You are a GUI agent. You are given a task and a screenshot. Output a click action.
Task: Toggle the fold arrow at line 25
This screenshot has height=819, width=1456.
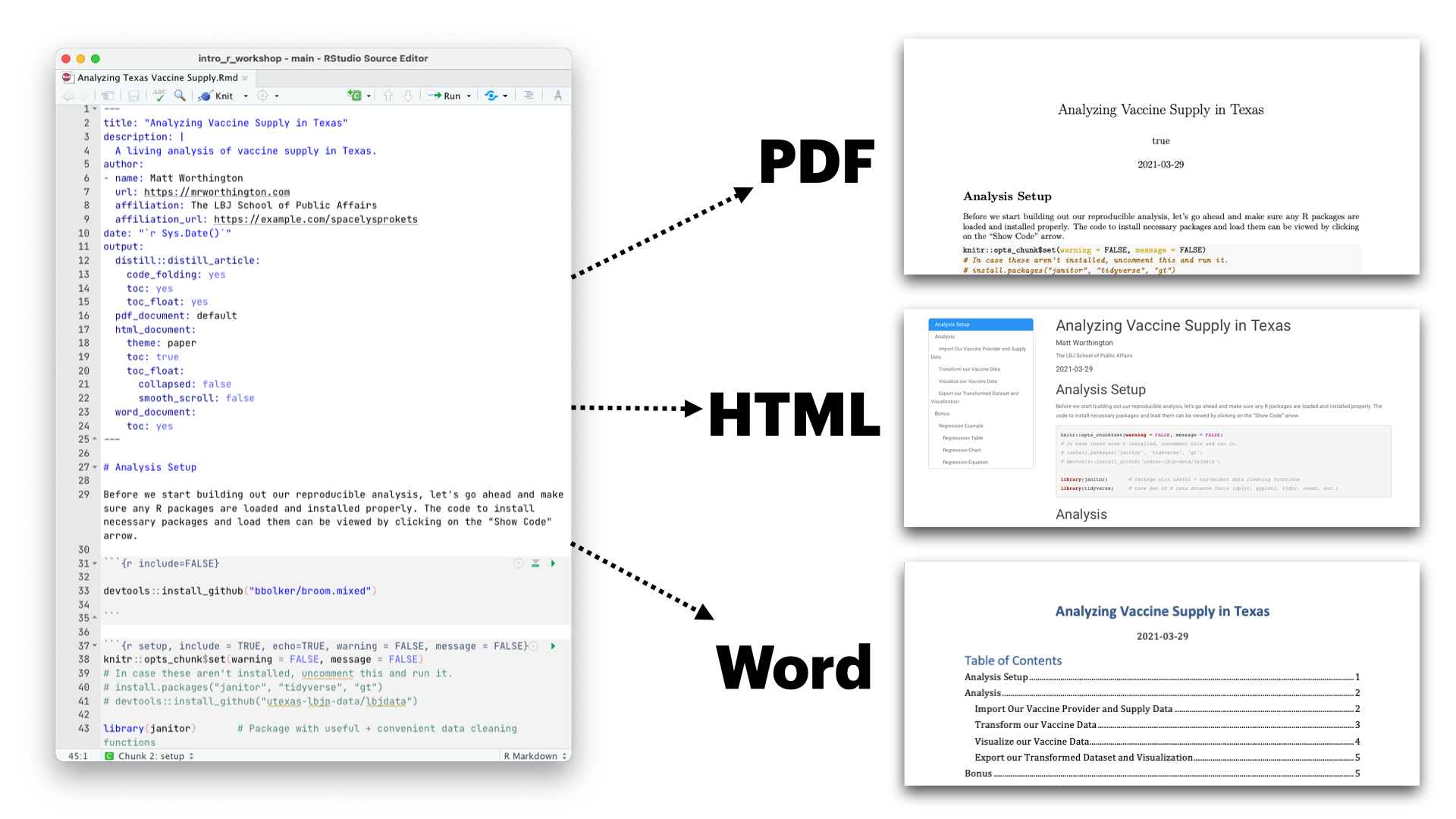point(96,439)
